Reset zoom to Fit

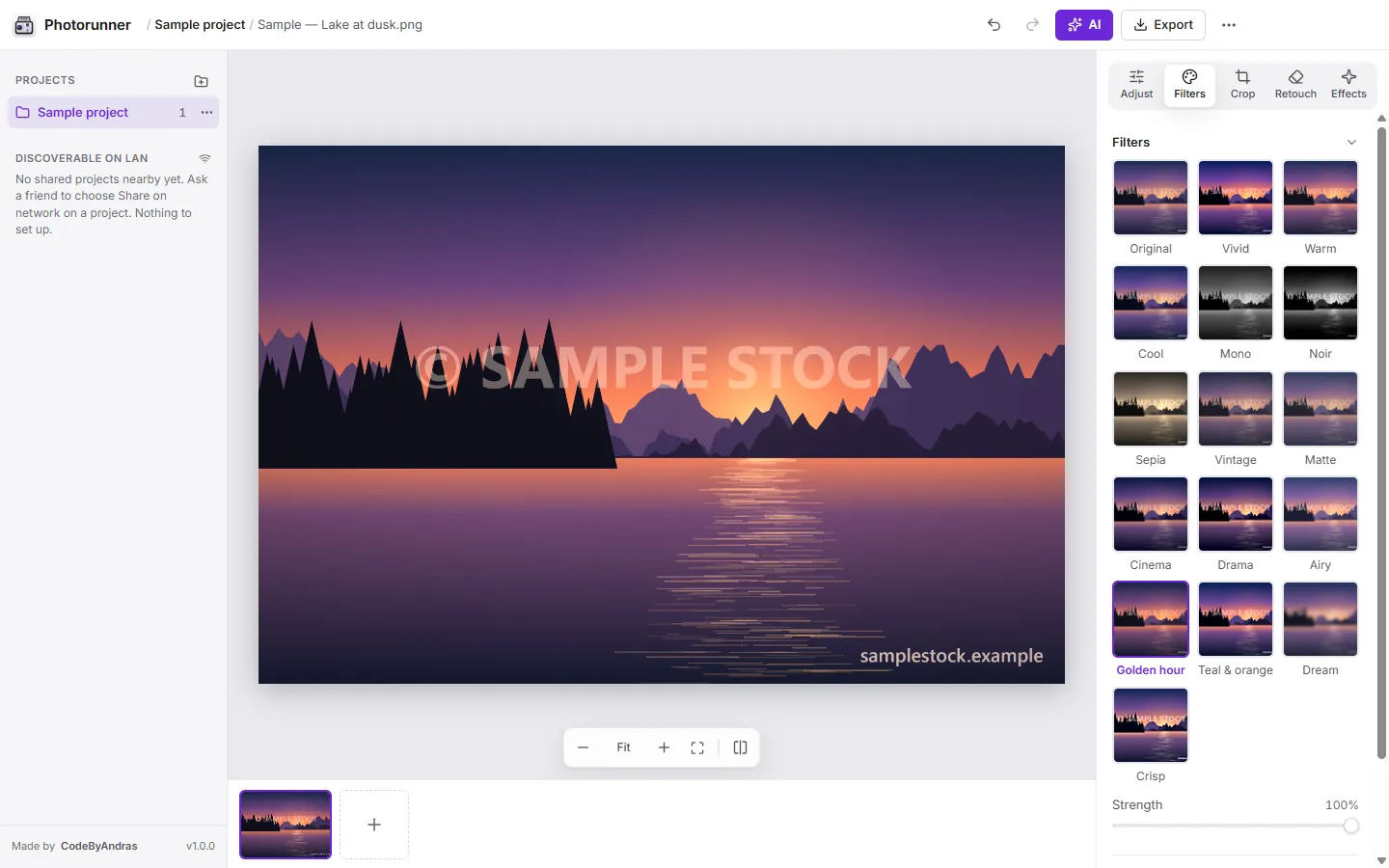(623, 747)
